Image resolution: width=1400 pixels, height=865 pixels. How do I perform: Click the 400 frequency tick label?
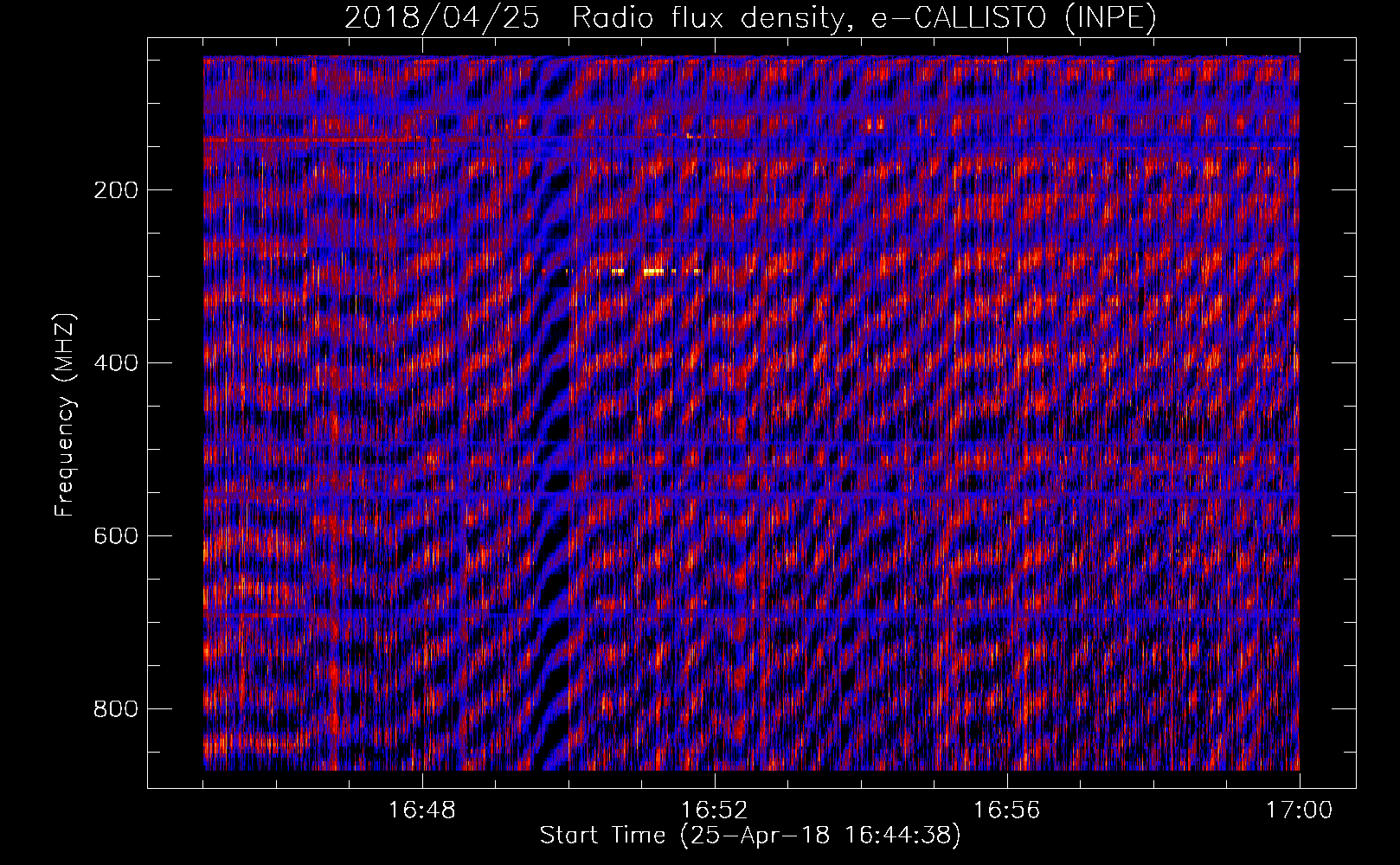point(116,363)
